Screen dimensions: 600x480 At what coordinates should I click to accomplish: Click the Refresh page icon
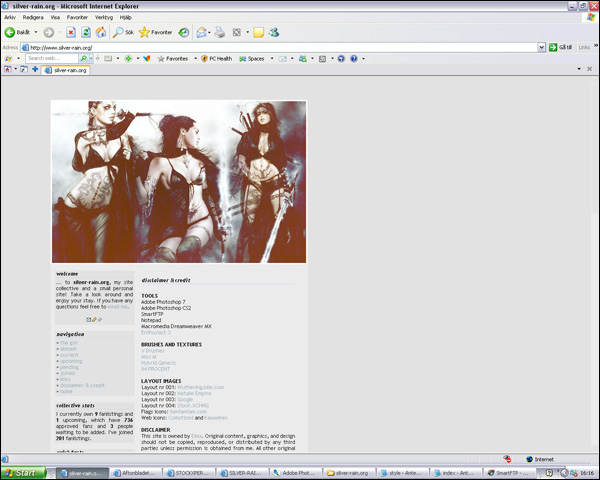coord(86,33)
